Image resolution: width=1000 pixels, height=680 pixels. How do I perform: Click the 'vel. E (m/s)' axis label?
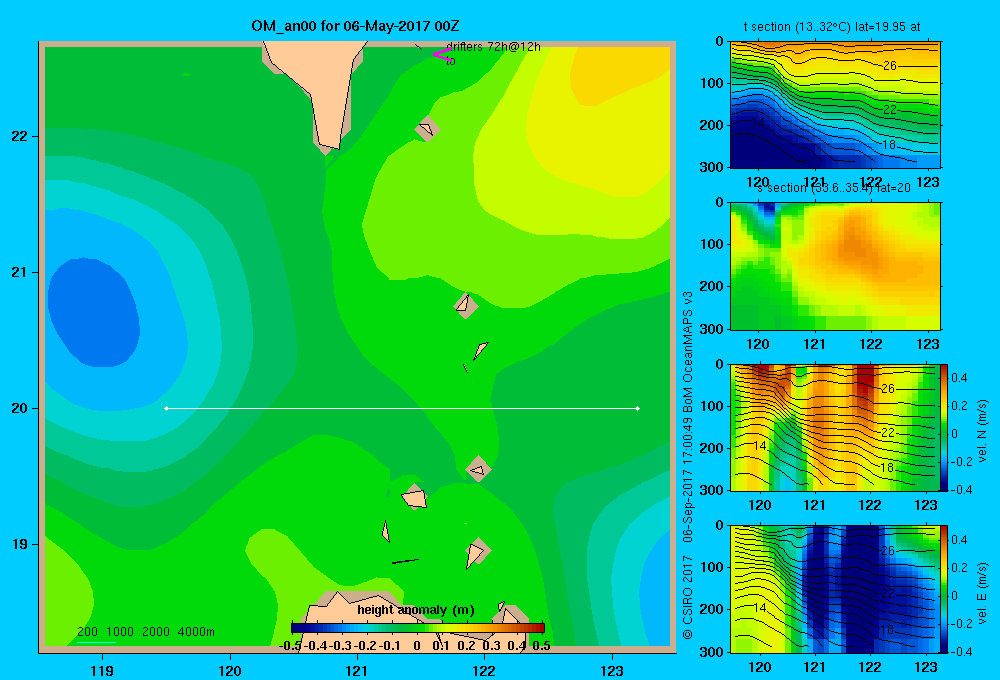983,593
